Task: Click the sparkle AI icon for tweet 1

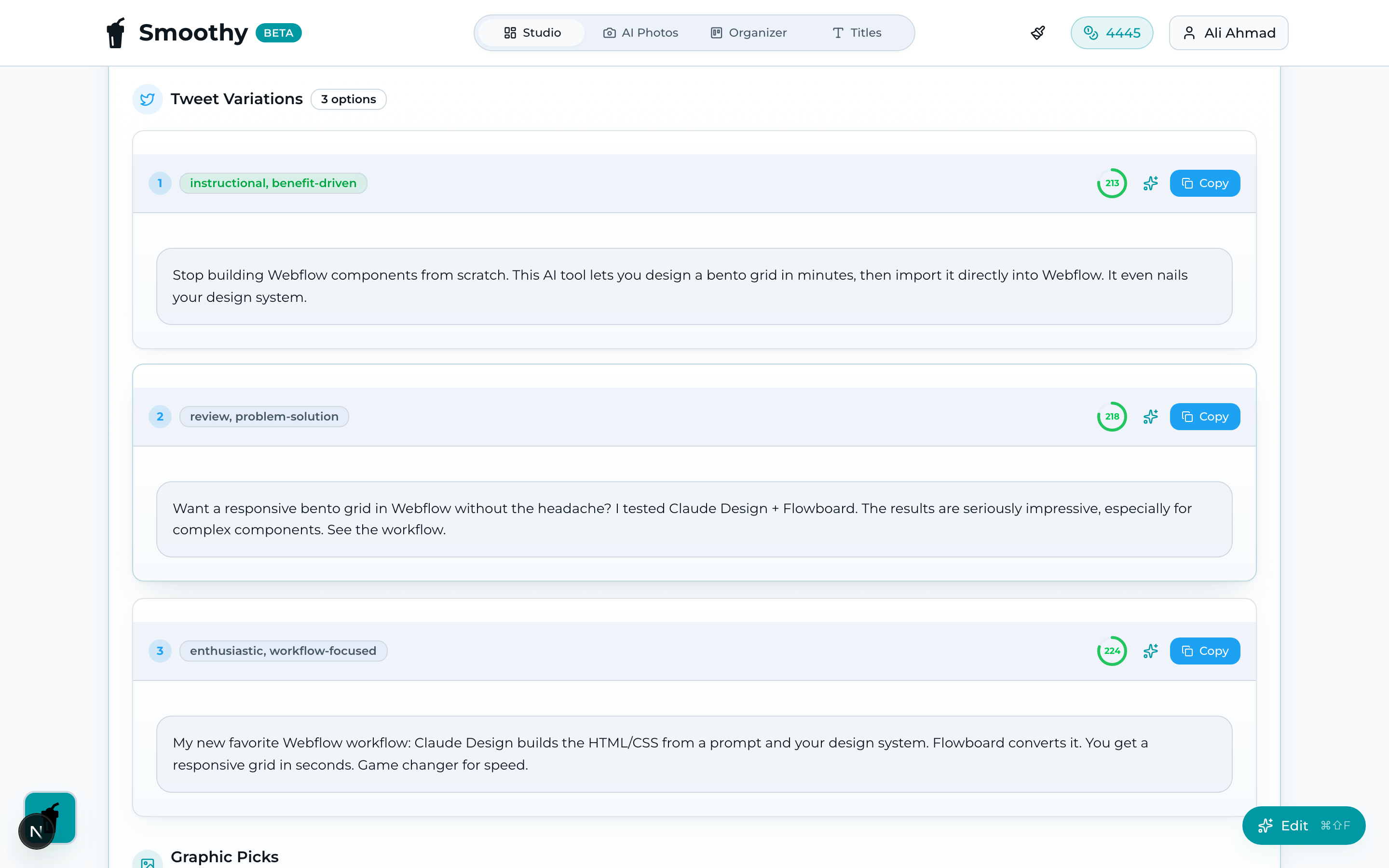Action: click(x=1150, y=183)
